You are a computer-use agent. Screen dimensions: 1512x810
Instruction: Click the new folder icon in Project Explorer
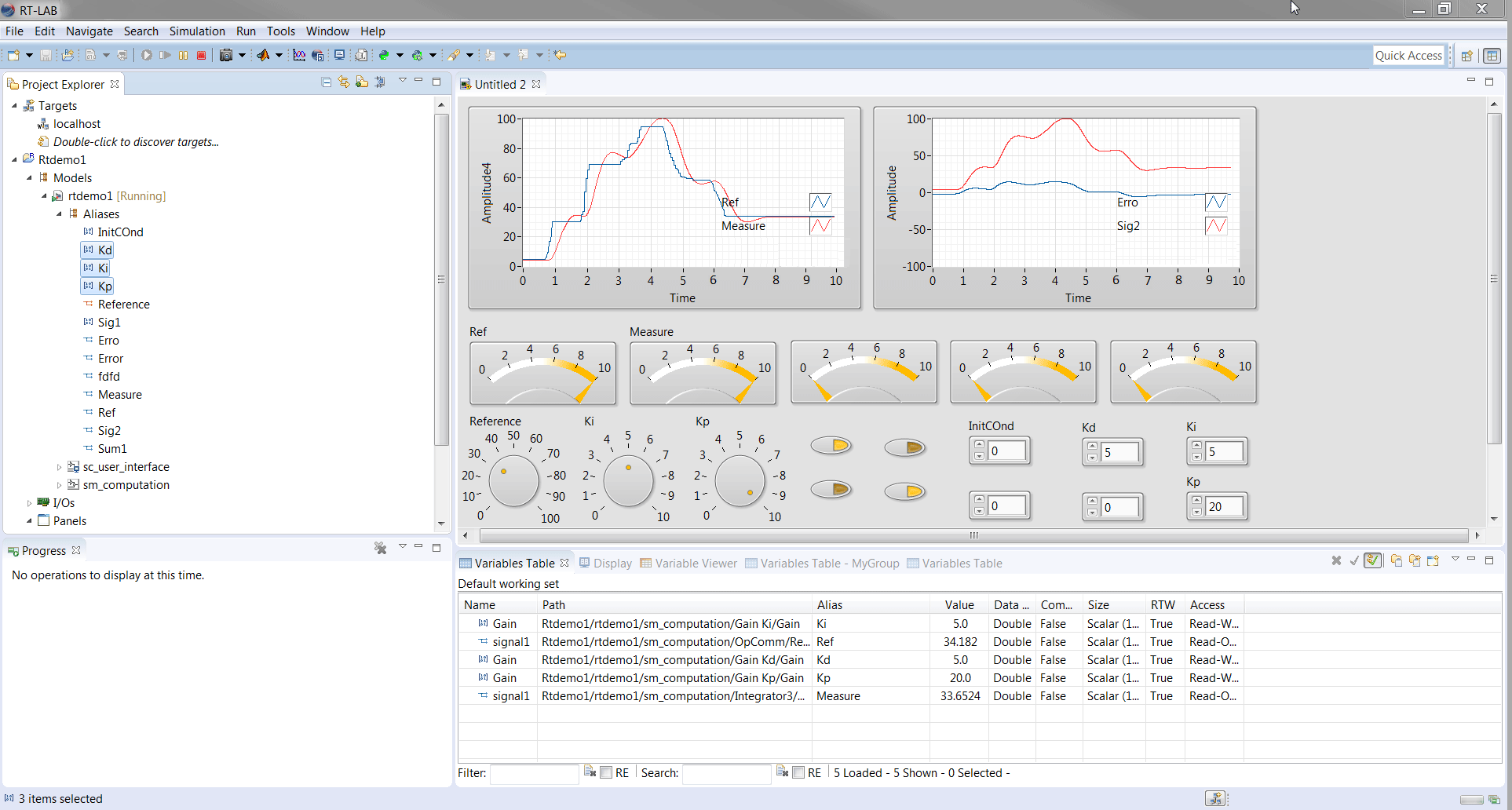coord(362,82)
